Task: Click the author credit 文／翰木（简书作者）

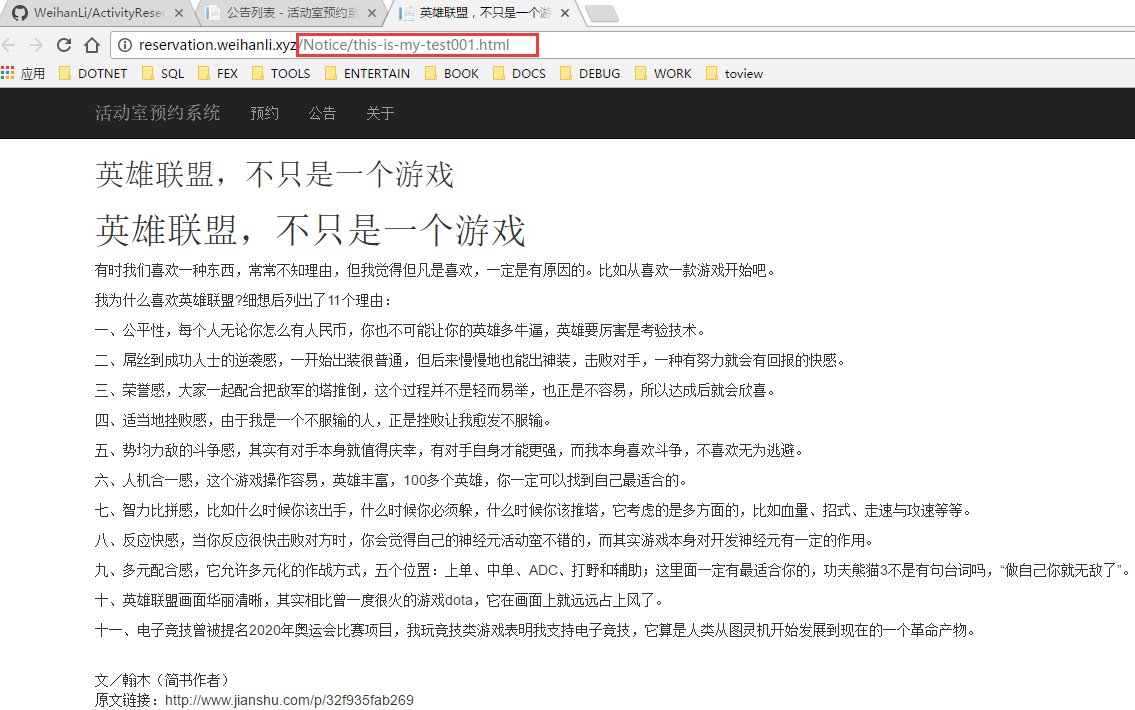Action: tap(162, 680)
